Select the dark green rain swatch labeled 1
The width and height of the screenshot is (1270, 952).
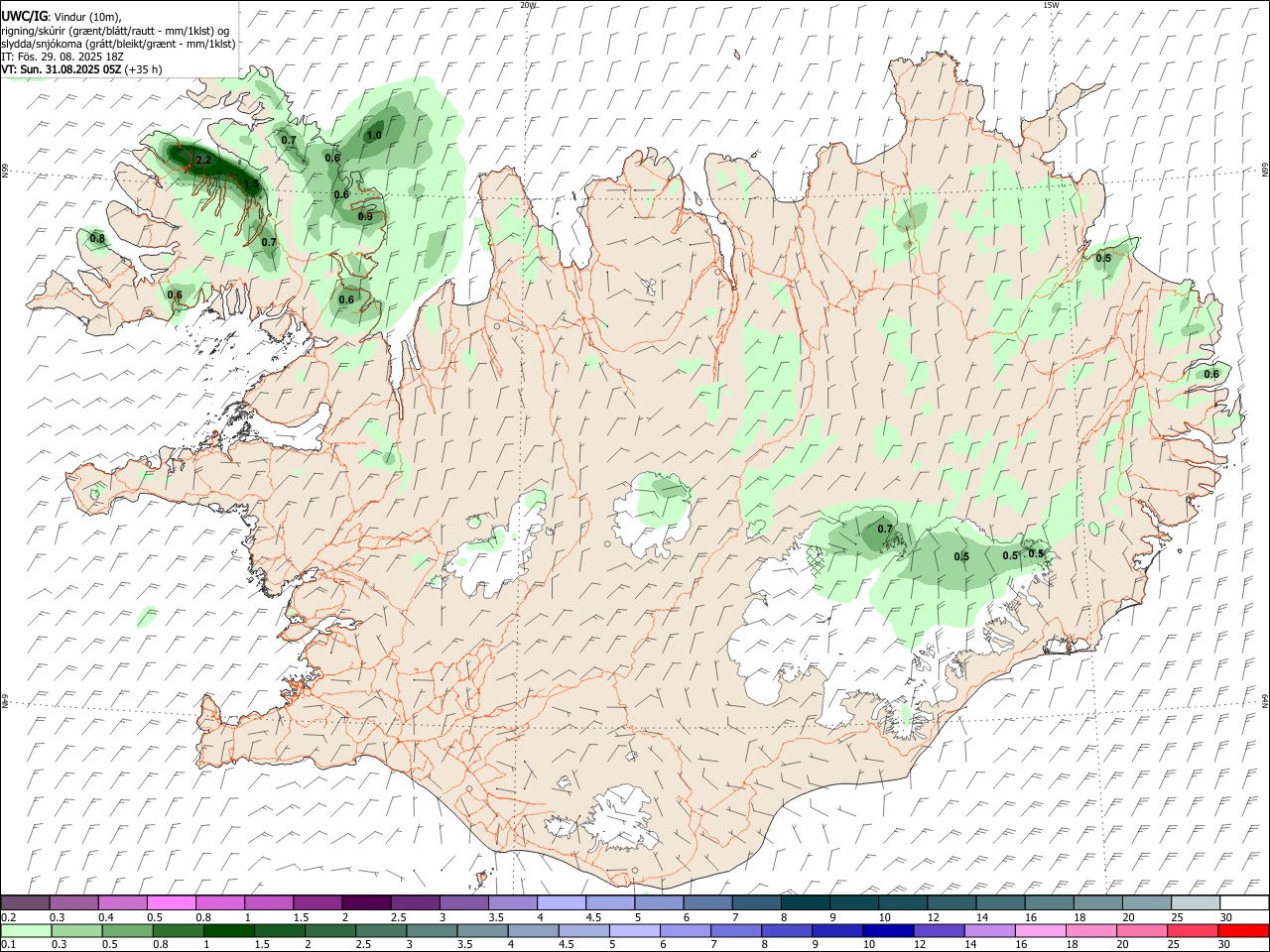[228, 930]
